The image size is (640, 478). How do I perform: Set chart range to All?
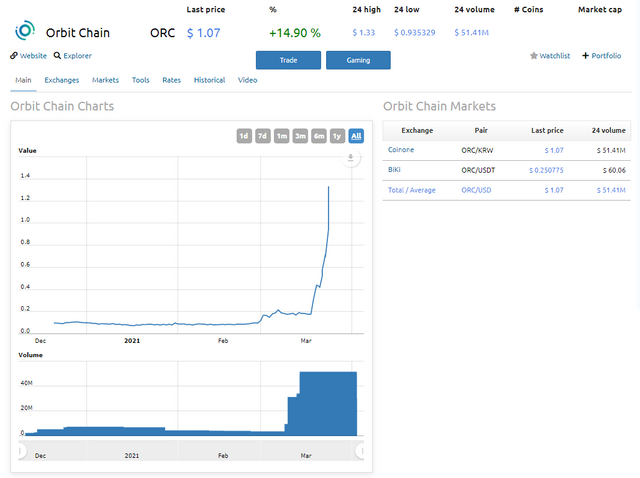[356, 136]
